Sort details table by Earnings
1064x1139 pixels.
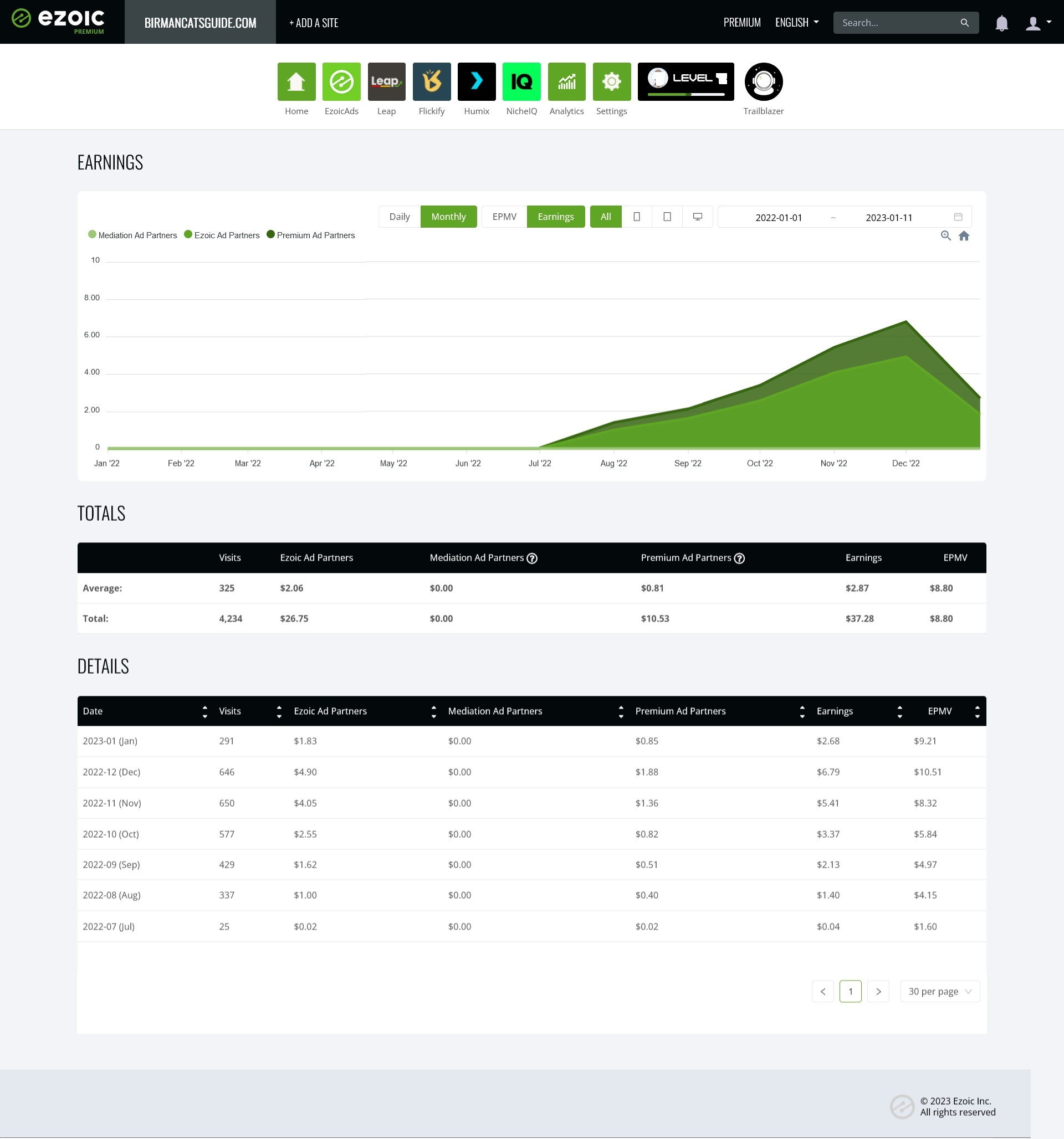(x=899, y=711)
